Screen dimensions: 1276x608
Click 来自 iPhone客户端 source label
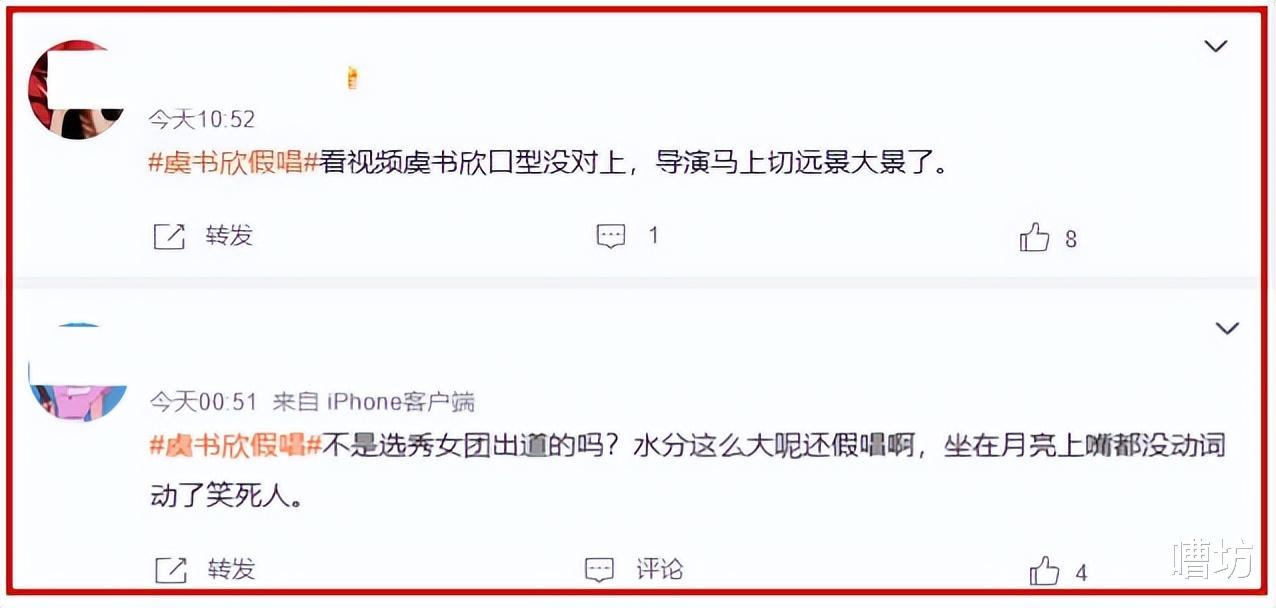[x=374, y=402]
